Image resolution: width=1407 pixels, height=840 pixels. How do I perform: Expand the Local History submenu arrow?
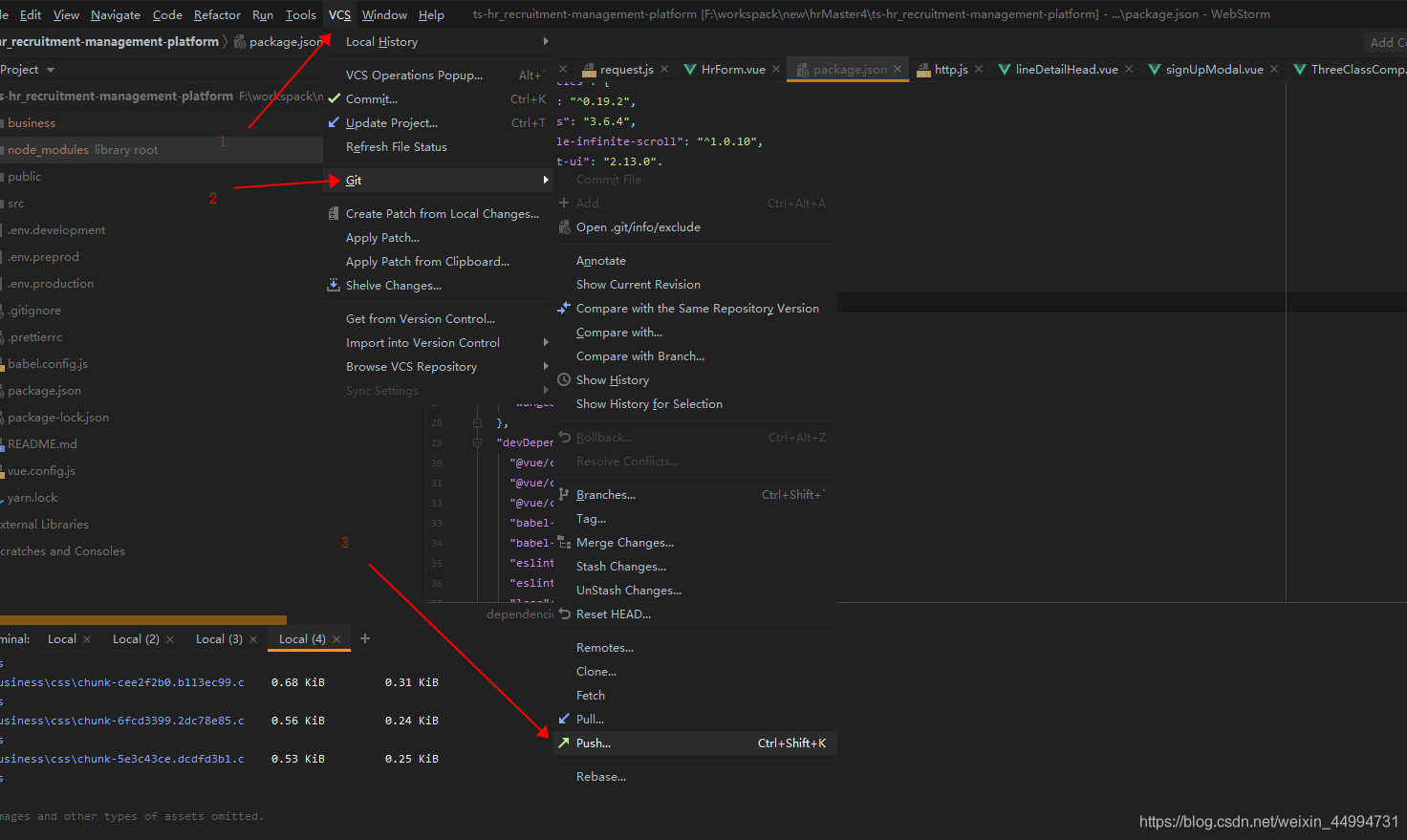tap(546, 41)
